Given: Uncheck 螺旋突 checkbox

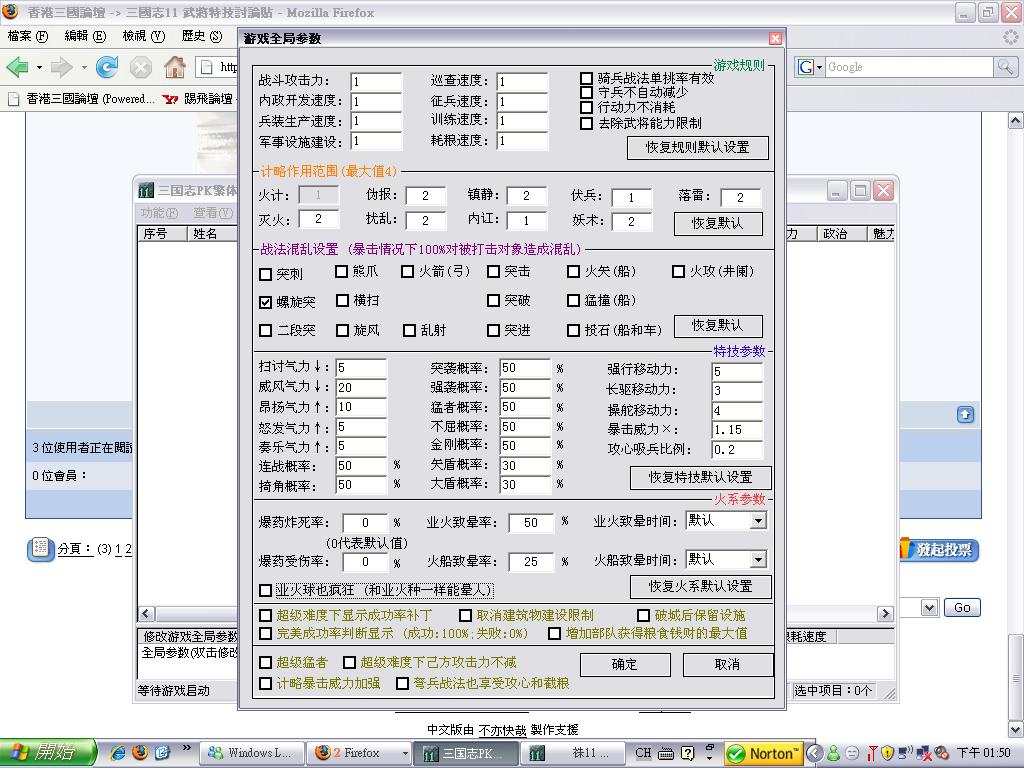Looking at the screenshot, I should point(265,302).
